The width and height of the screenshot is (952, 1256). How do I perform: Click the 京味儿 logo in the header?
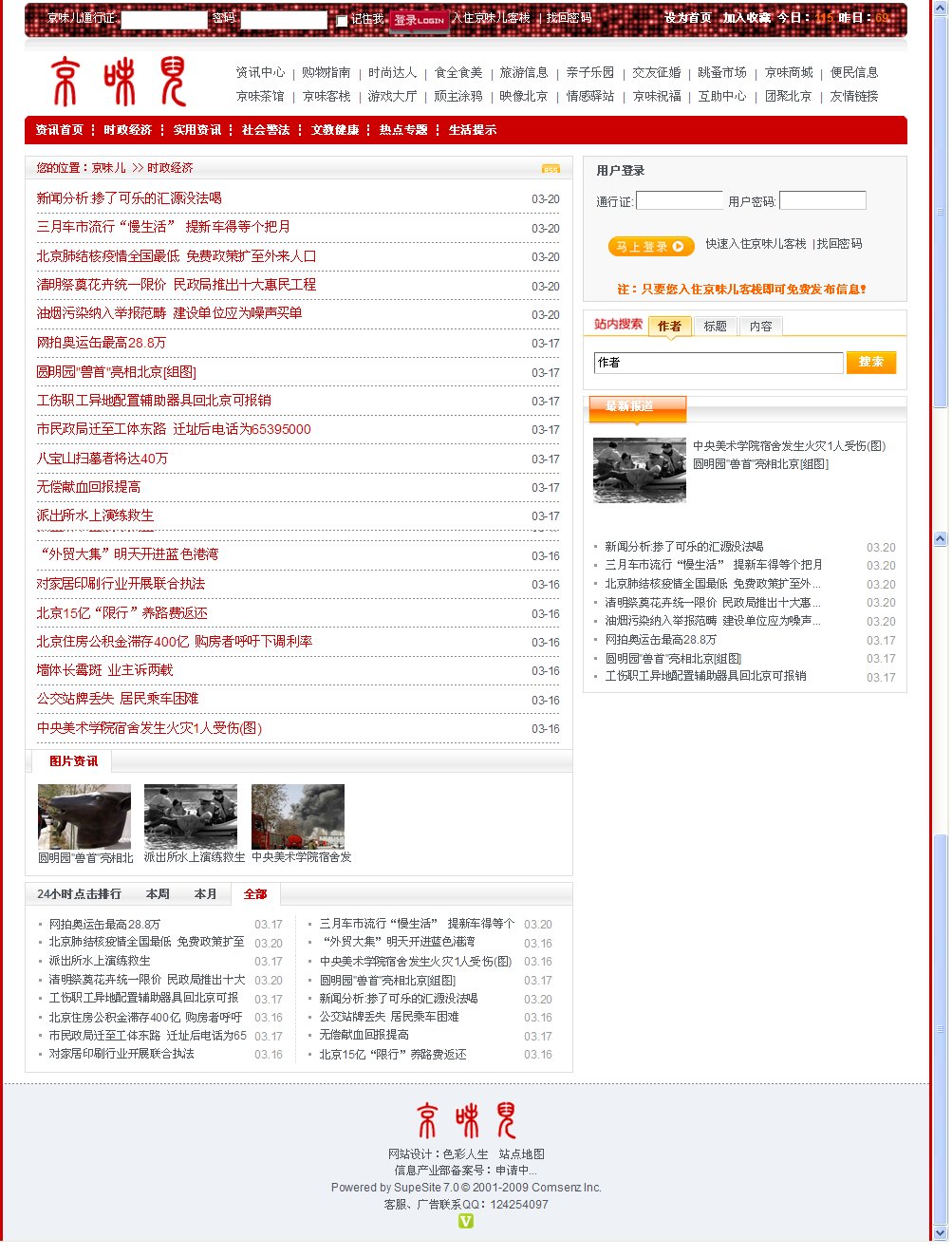[x=119, y=82]
